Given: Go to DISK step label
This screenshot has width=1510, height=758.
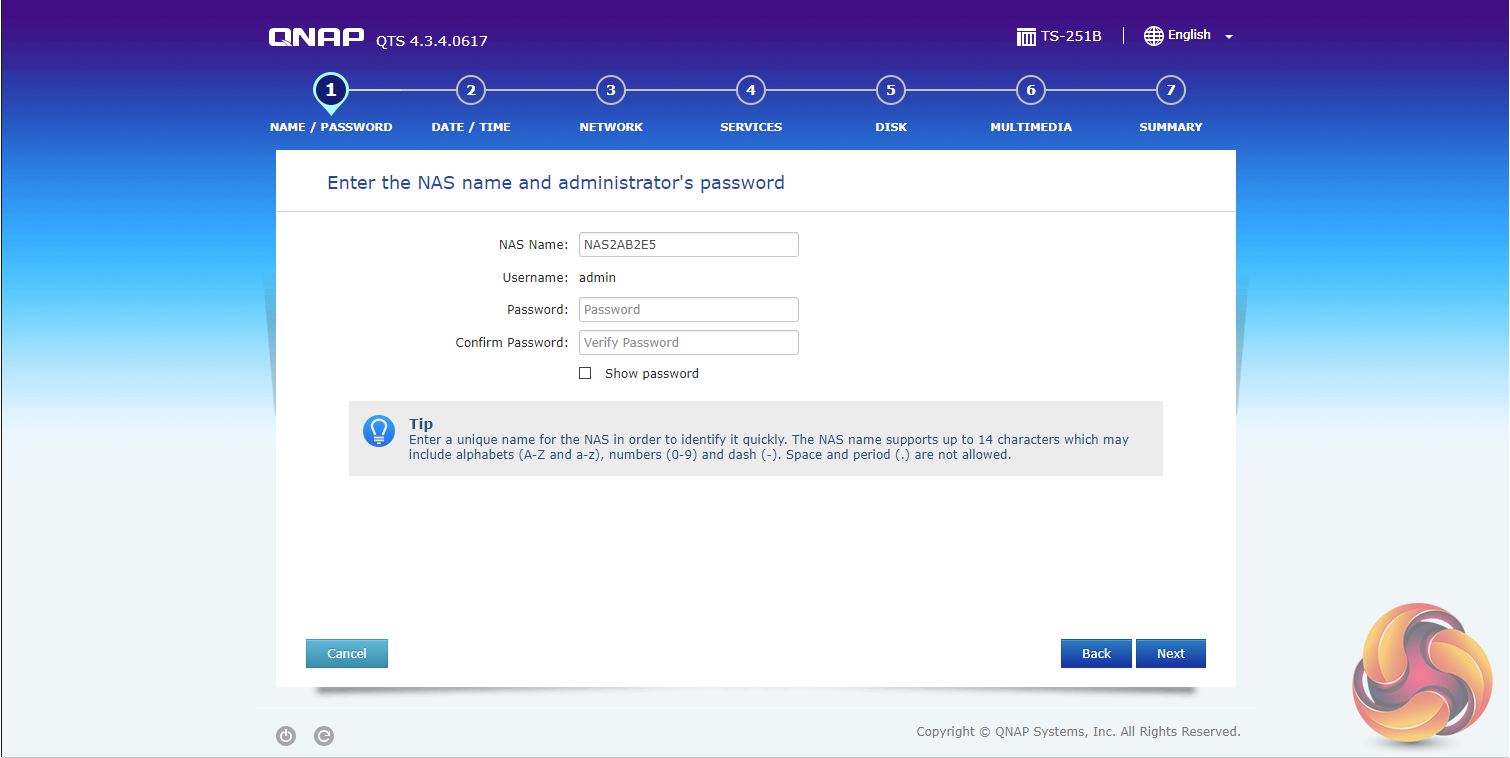Looking at the screenshot, I should (x=891, y=127).
